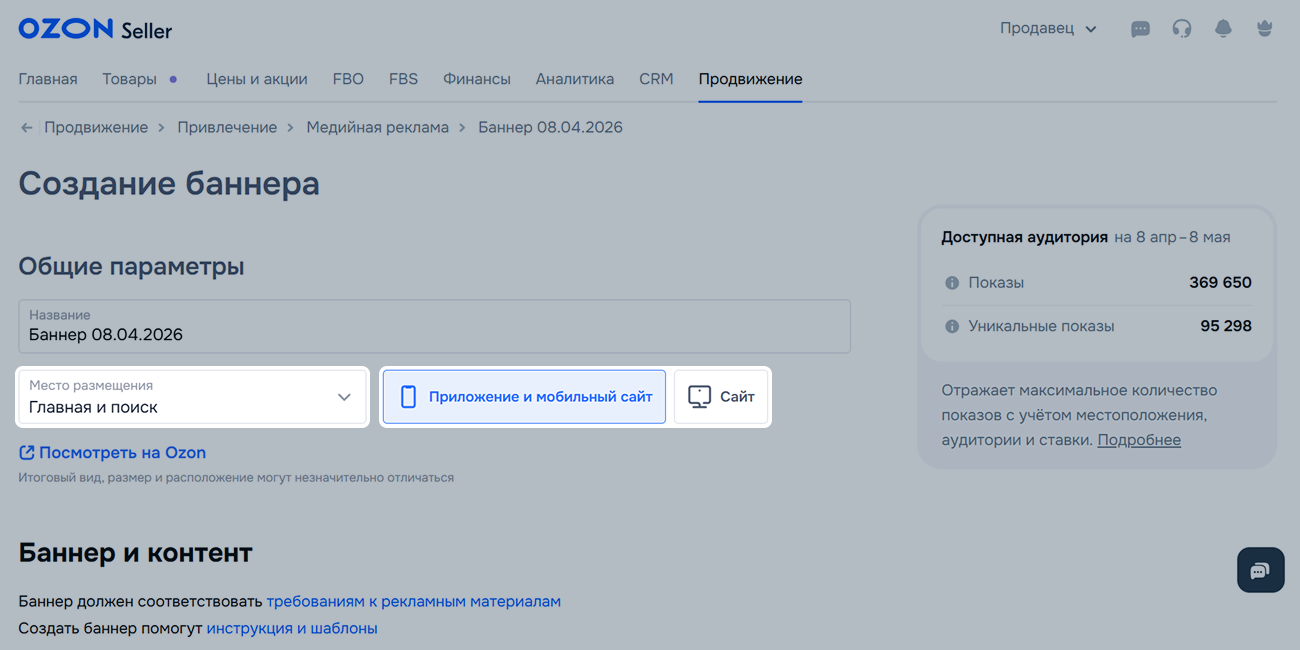Go to Финансы section
This screenshot has width=1300, height=650.
[477, 79]
